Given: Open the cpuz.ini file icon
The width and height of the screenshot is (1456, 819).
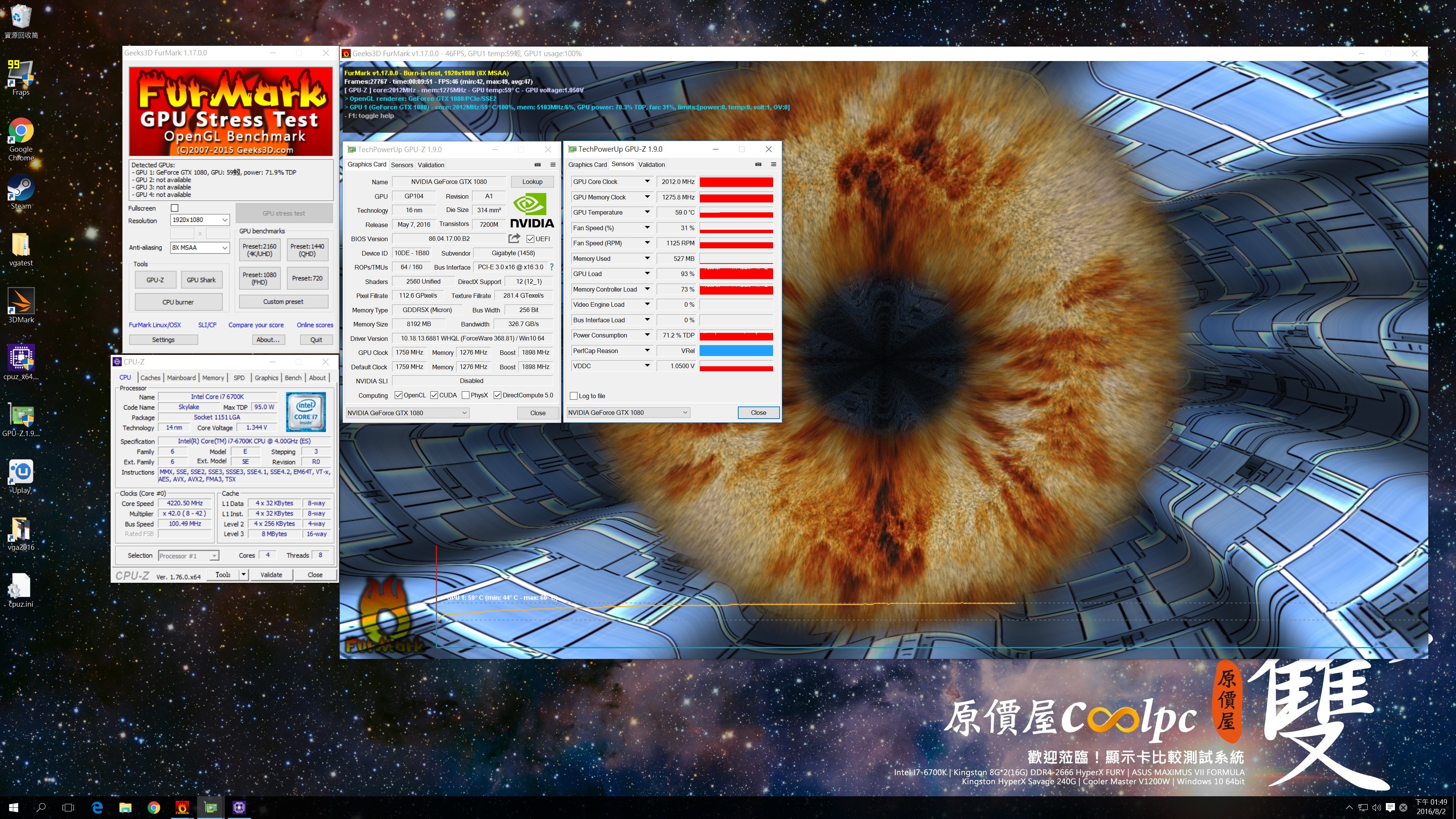Looking at the screenshot, I should coord(21,590).
